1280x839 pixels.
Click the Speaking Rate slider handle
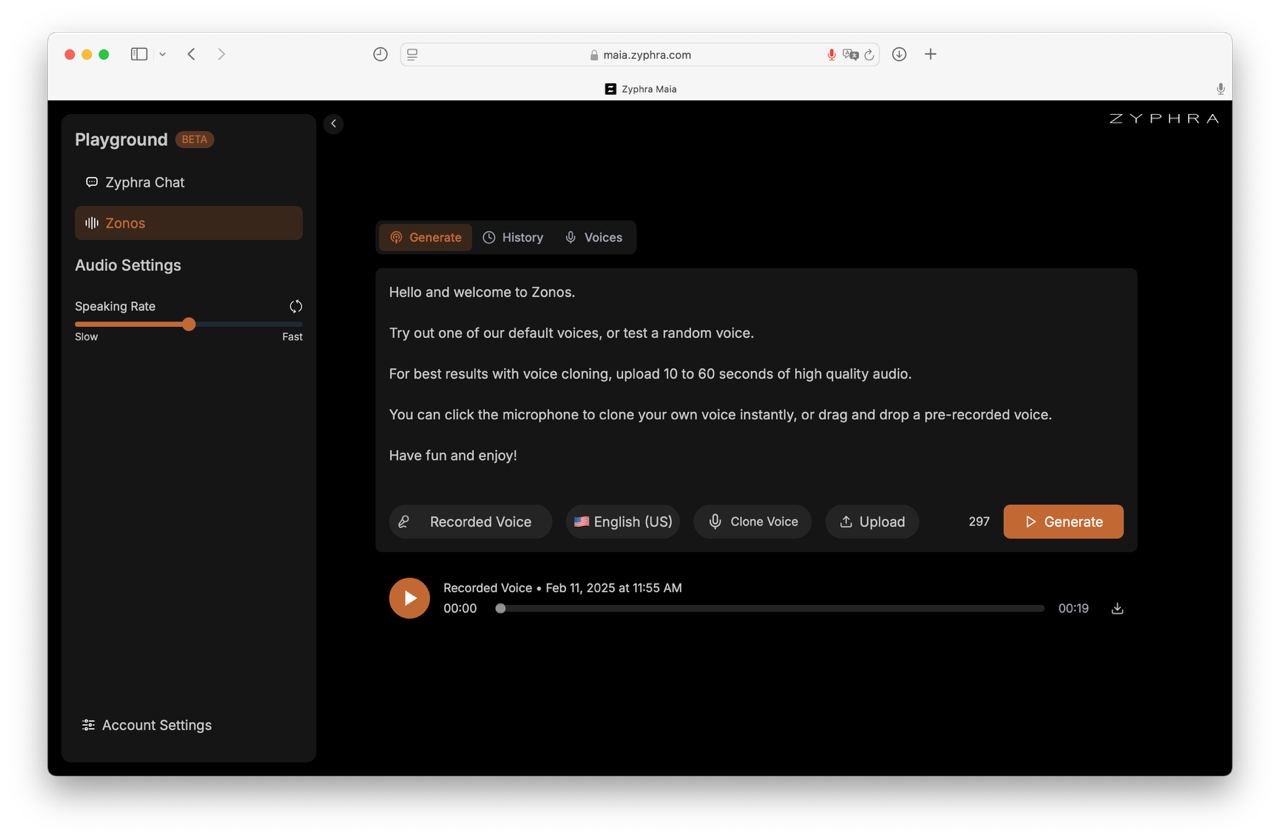point(189,324)
